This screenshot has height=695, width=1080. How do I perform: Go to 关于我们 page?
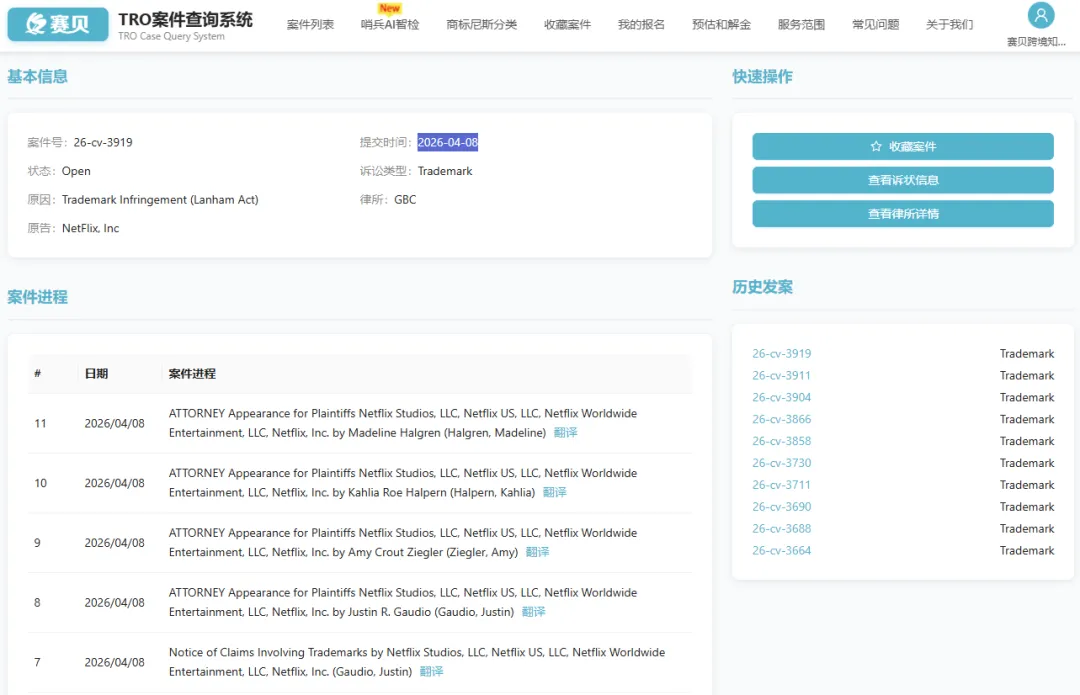pos(949,25)
